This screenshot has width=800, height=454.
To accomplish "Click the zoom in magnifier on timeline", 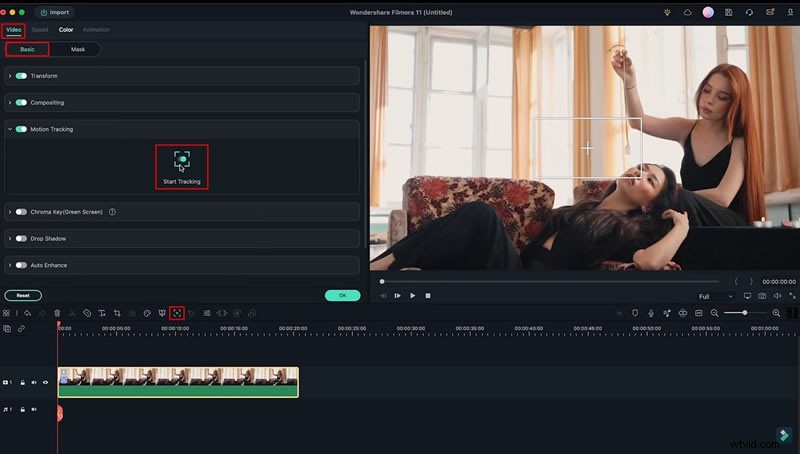I will (x=776, y=313).
